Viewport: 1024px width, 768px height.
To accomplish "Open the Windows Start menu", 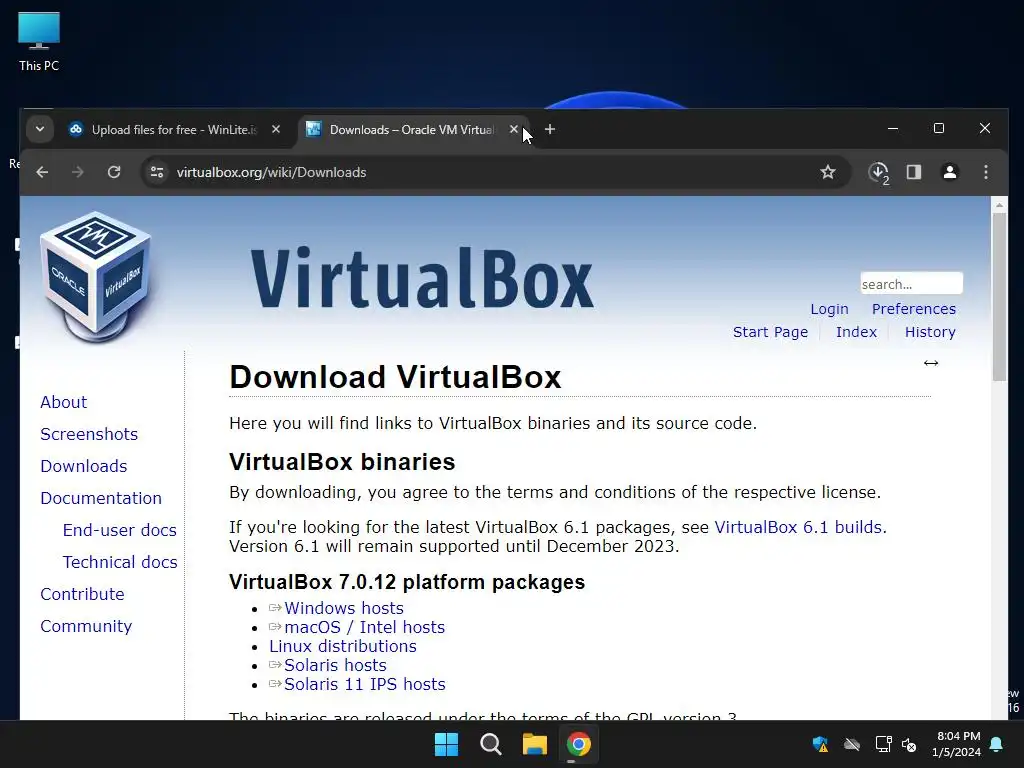I will pyautogui.click(x=447, y=744).
